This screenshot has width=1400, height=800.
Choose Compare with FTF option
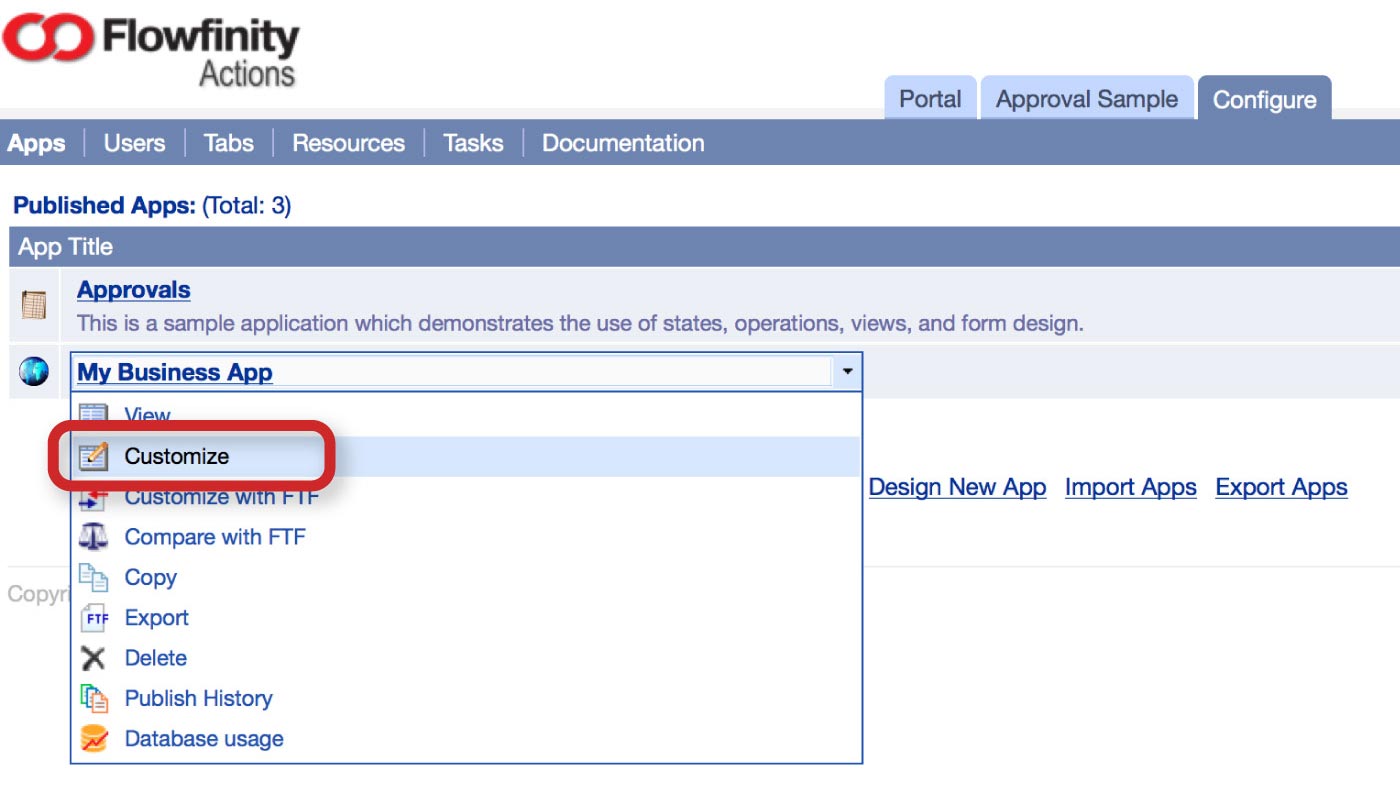pyautogui.click(x=215, y=537)
